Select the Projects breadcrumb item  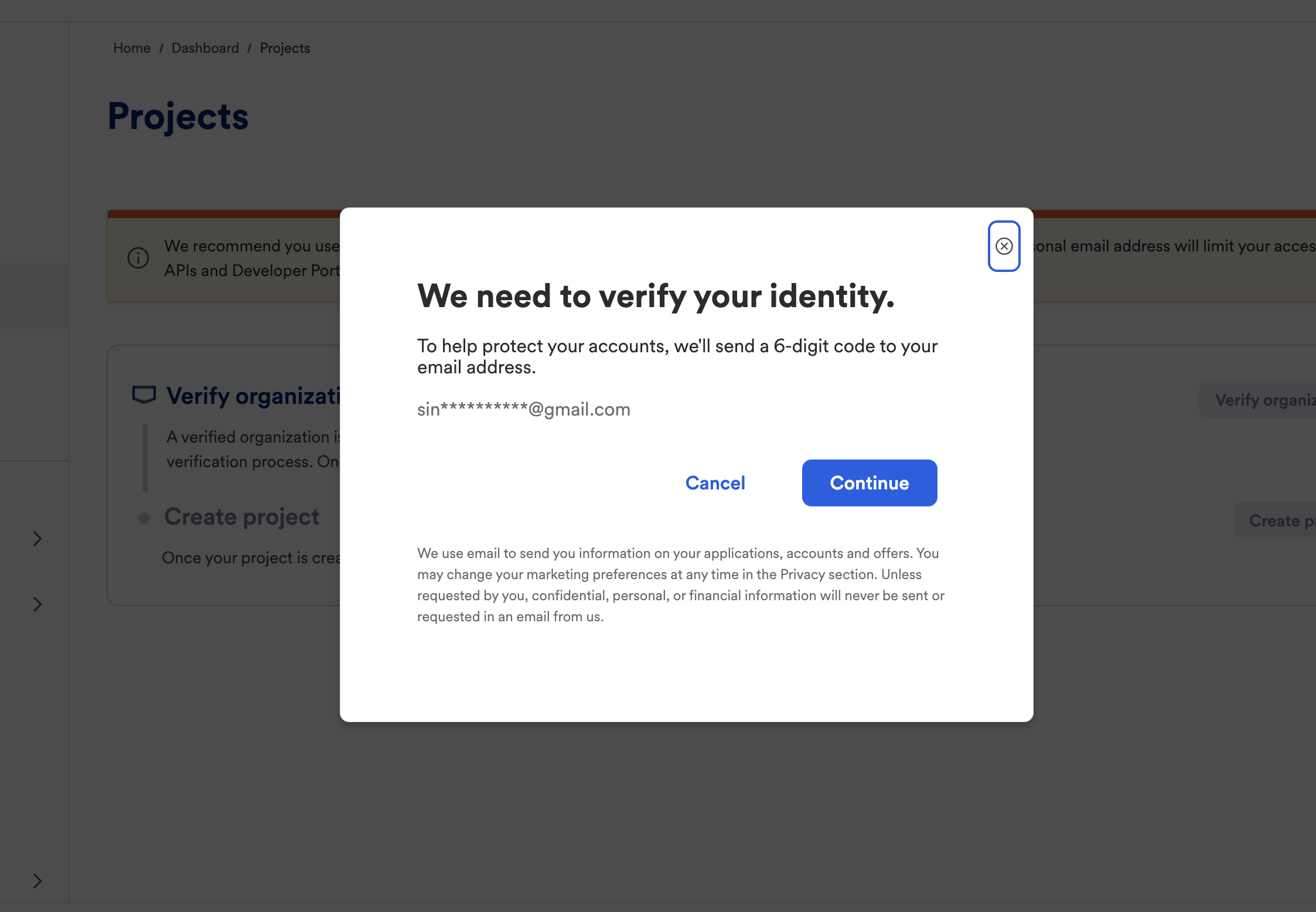pyautogui.click(x=285, y=47)
